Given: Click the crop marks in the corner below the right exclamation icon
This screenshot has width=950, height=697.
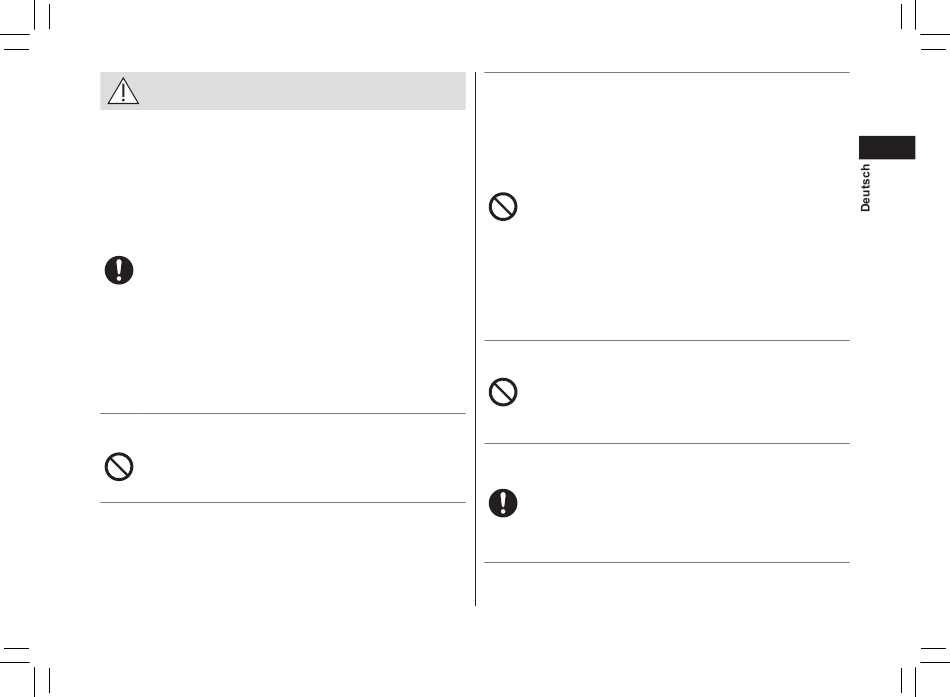Looking at the screenshot, I should click(925, 672).
